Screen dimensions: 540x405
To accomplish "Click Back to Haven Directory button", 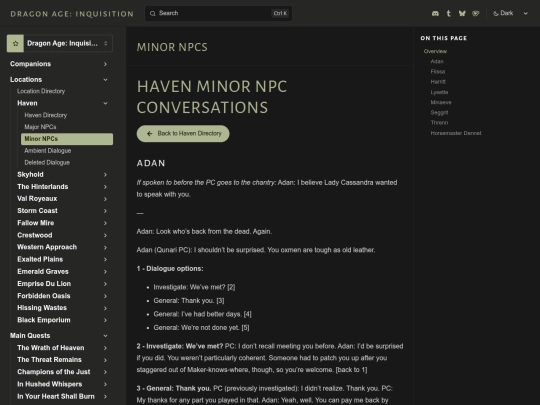I will 183,134.
